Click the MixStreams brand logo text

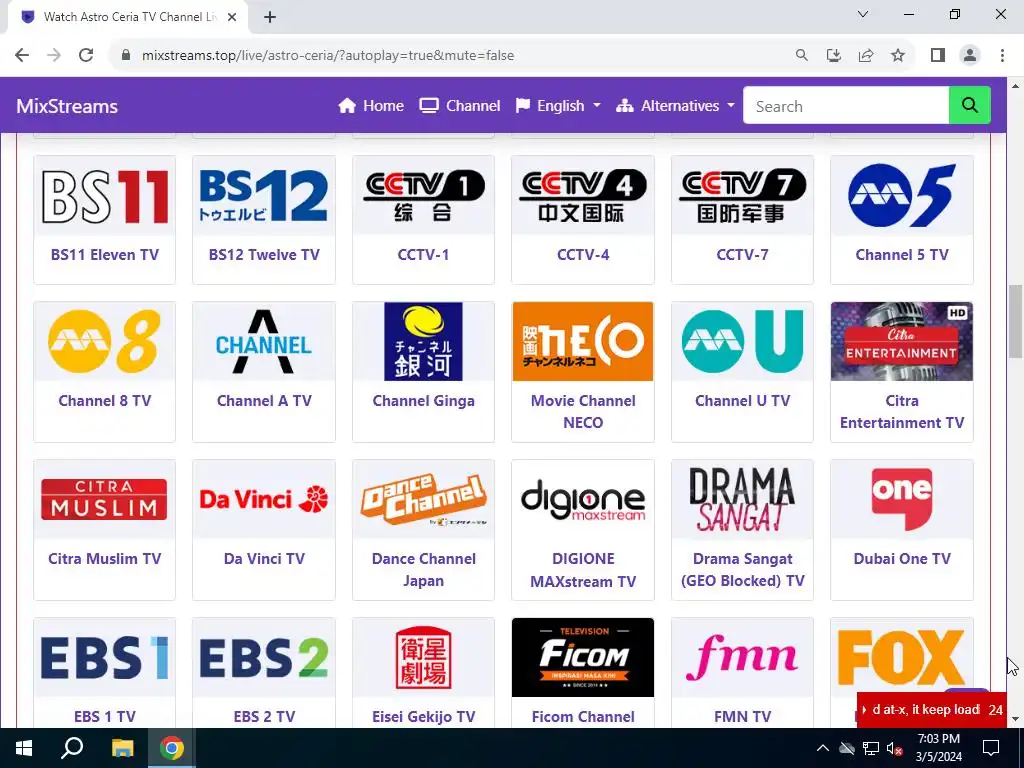pyautogui.click(x=67, y=106)
